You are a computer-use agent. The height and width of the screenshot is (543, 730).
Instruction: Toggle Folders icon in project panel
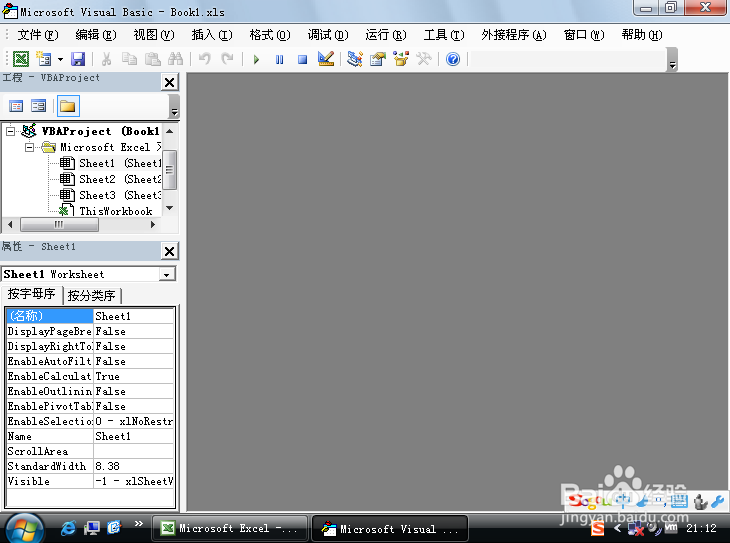(68, 106)
